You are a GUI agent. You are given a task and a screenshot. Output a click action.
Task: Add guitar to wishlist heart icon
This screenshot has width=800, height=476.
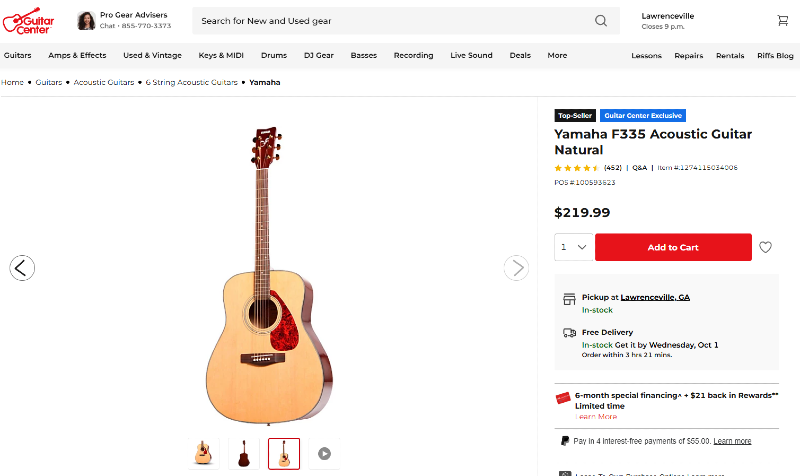click(x=765, y=247)
